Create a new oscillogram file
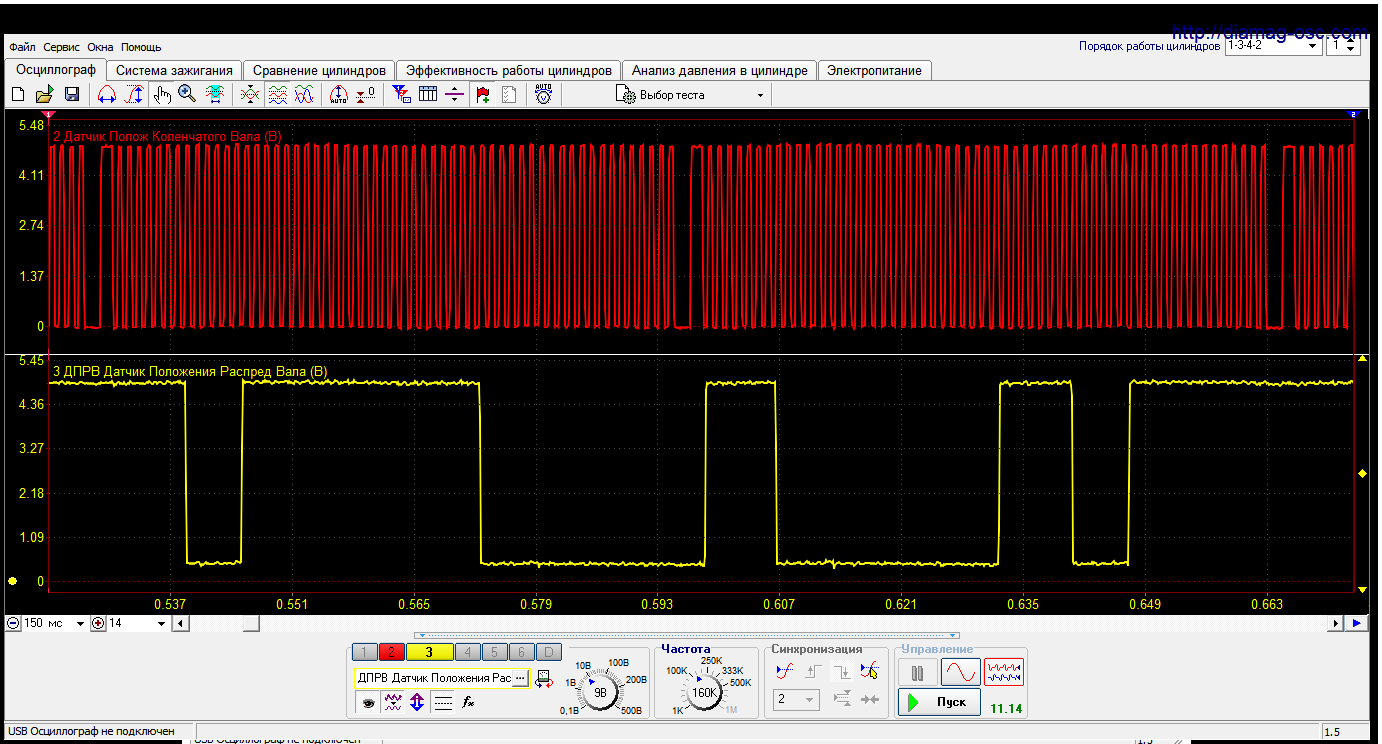Image resolution: width=1382 pixels, height=744 pixels. (17, 94)
